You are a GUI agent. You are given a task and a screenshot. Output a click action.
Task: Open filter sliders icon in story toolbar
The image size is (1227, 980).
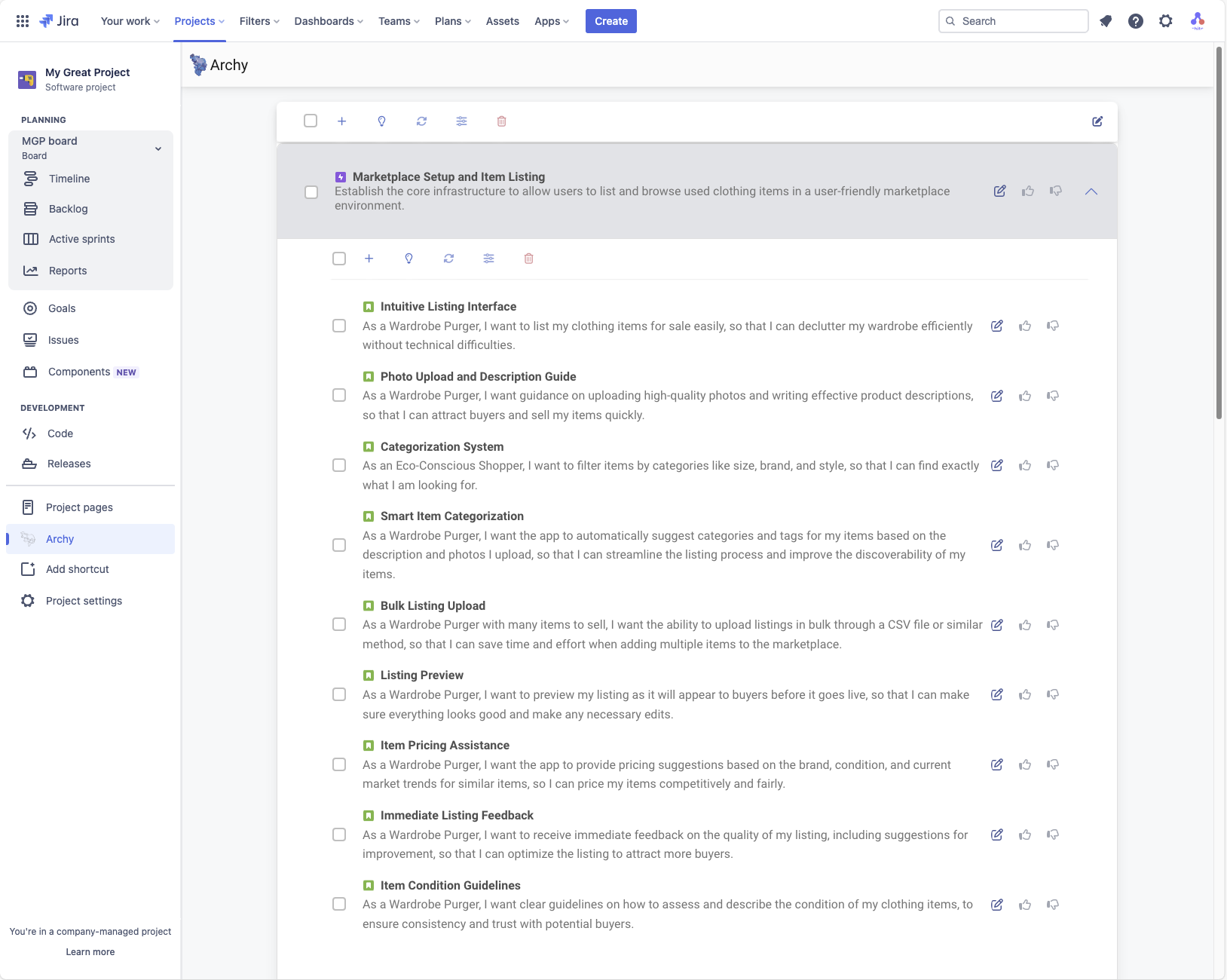point(488,259)
